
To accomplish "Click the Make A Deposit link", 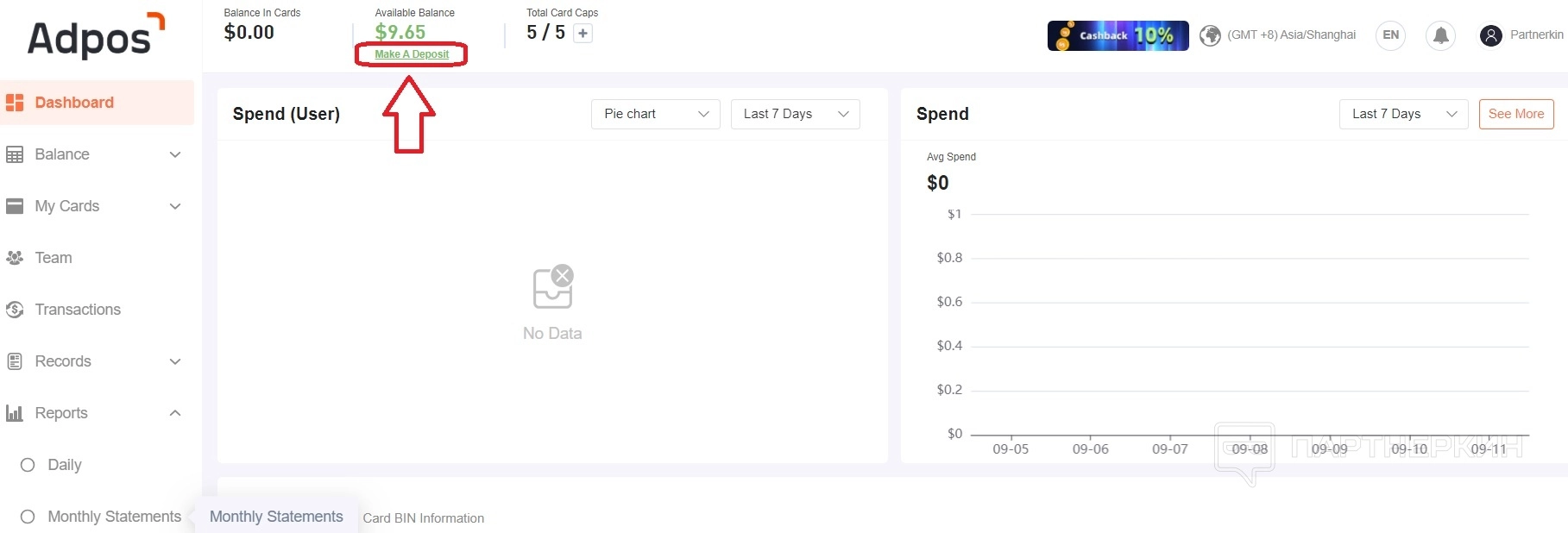I will (x=412, y=54).
